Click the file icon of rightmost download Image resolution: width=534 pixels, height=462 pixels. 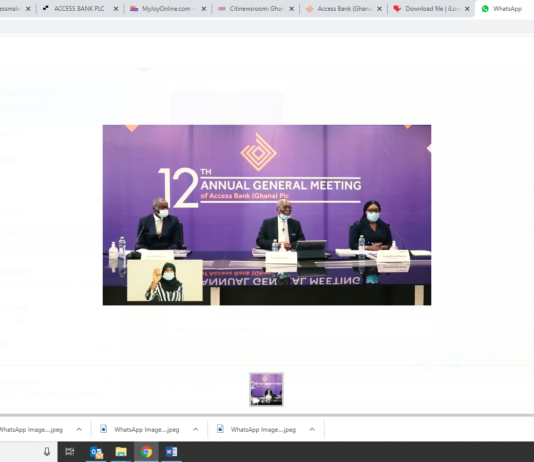[x=220, y=429]
